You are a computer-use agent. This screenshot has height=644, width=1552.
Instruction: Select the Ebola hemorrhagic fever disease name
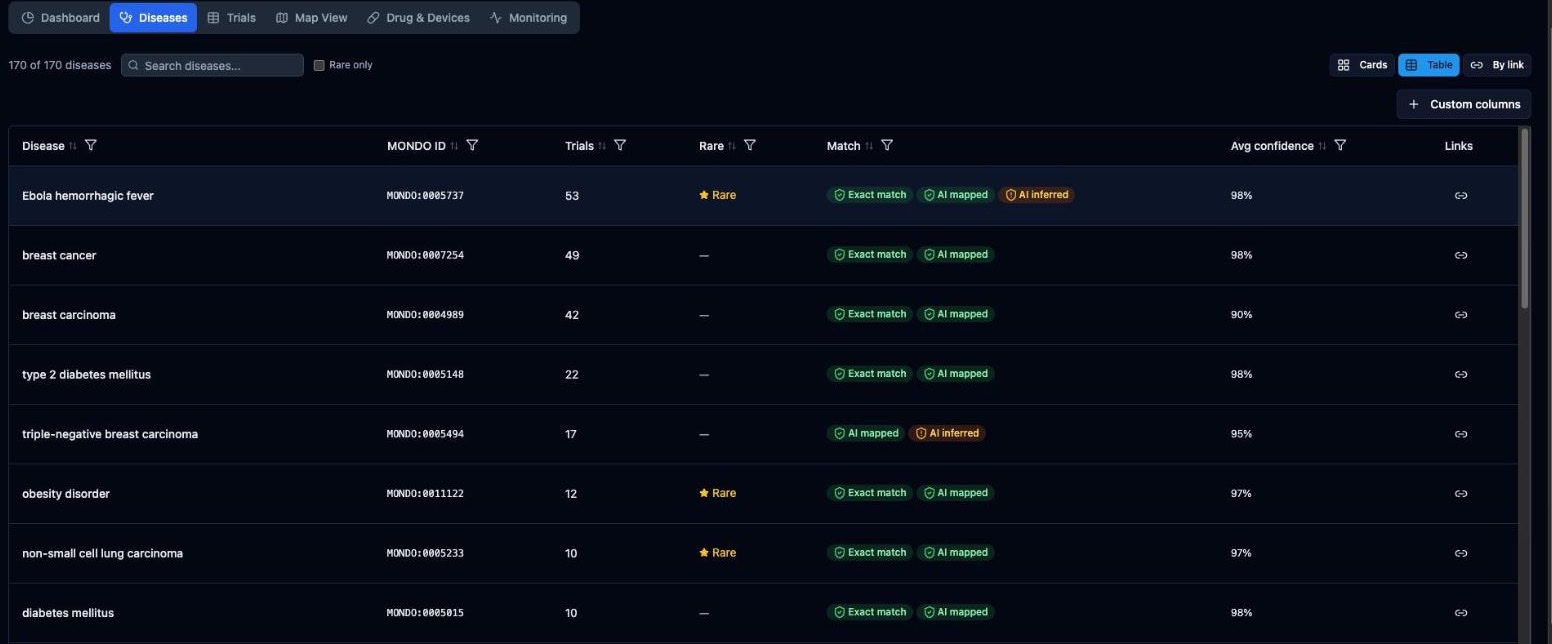coord(88,196)
